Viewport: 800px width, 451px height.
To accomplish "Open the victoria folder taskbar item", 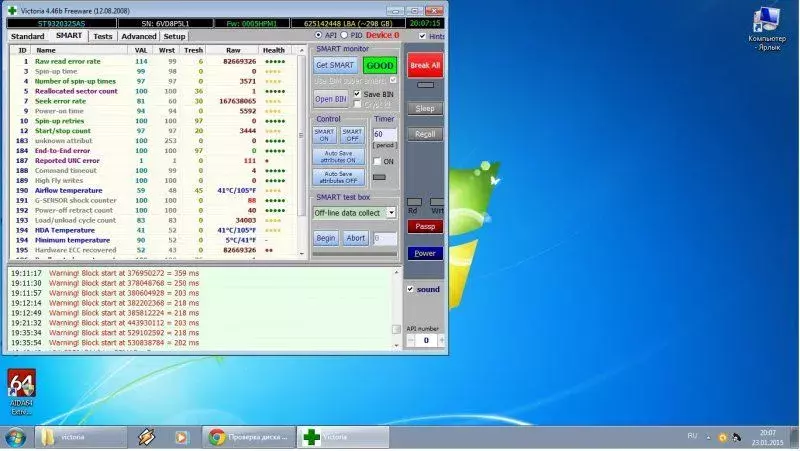I will [81, 437].
